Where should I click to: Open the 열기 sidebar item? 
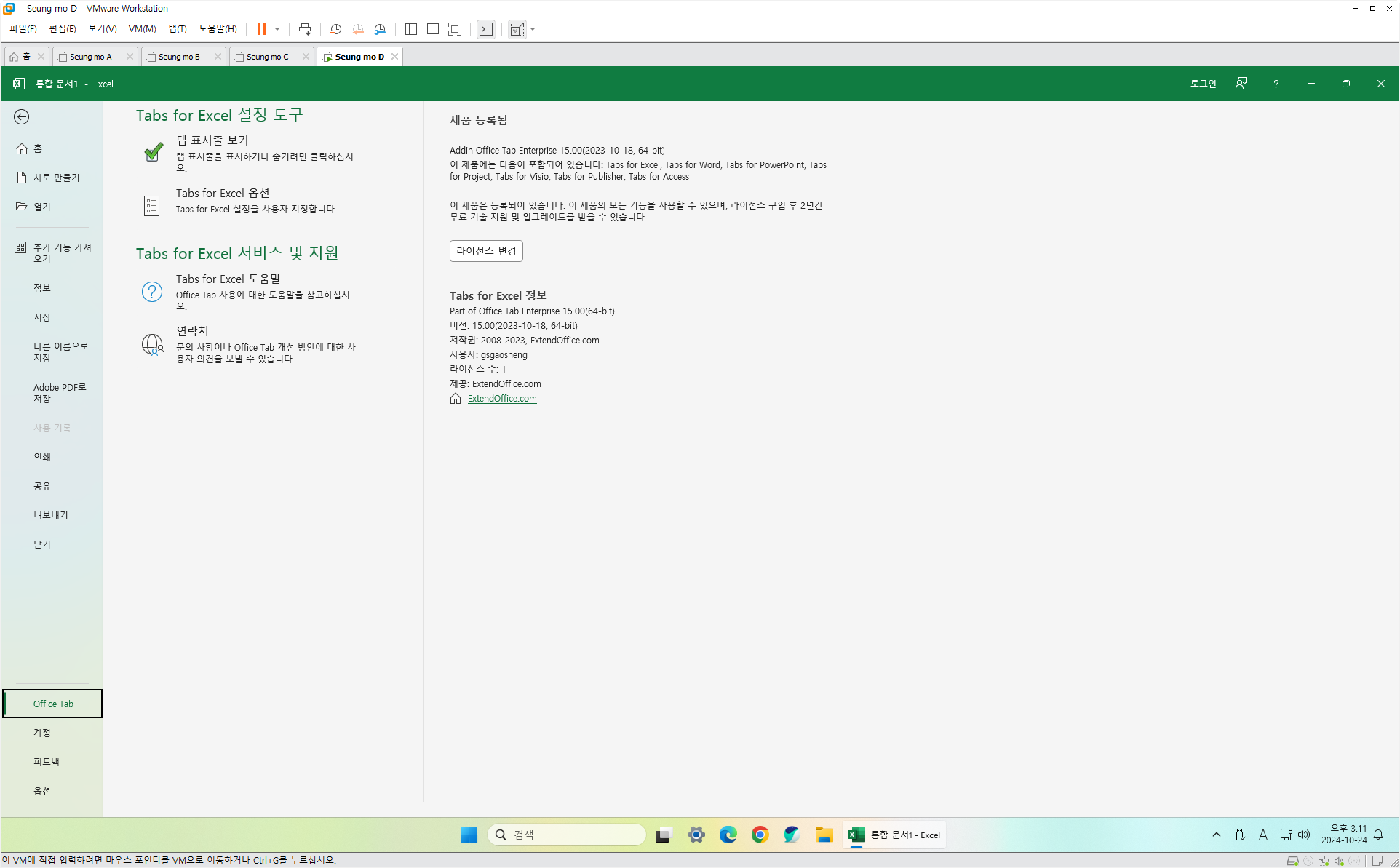pyautogui.click(x=52, y=207)
